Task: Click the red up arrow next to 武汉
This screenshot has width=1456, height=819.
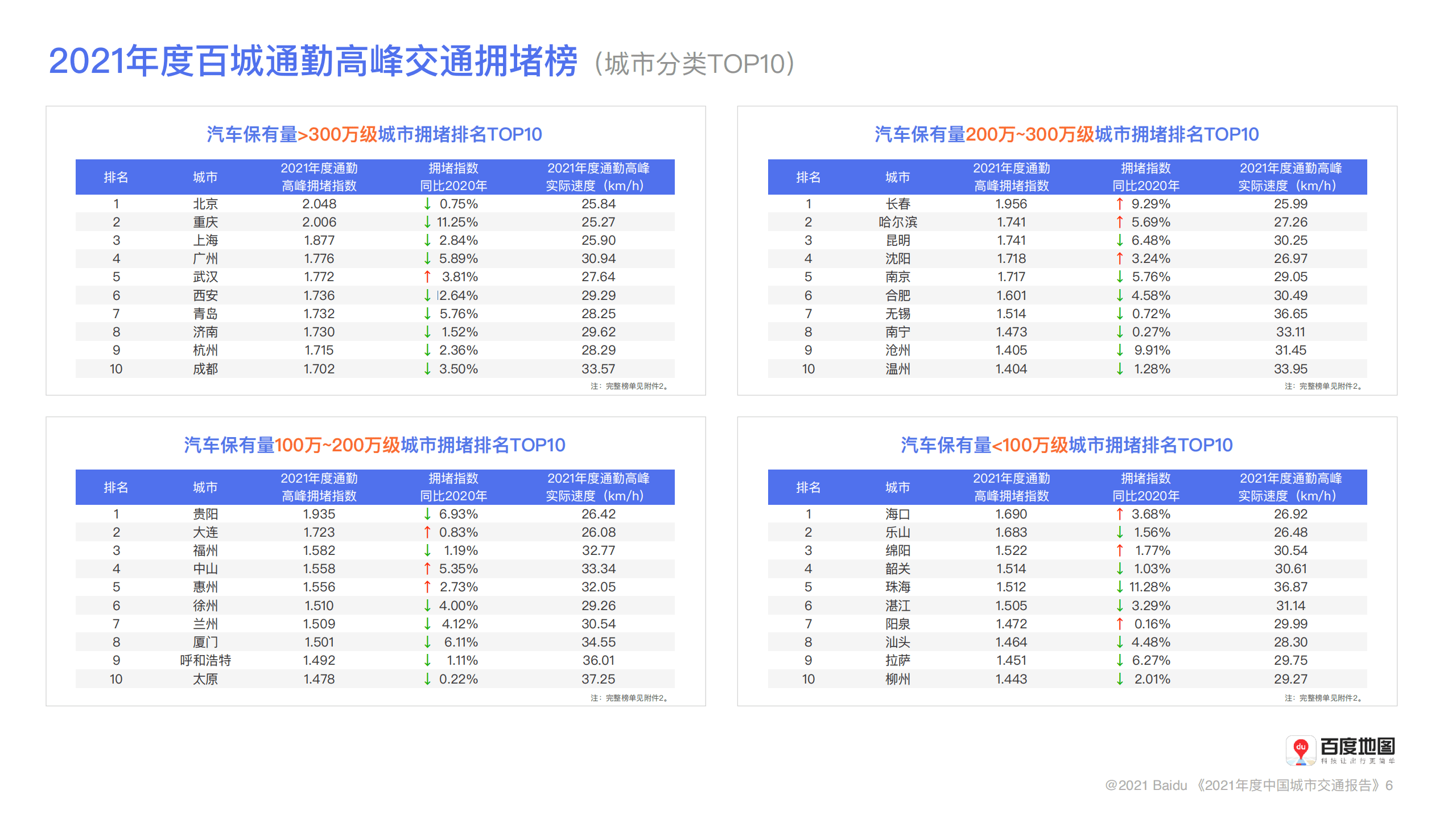Action: tap(426, 277)
